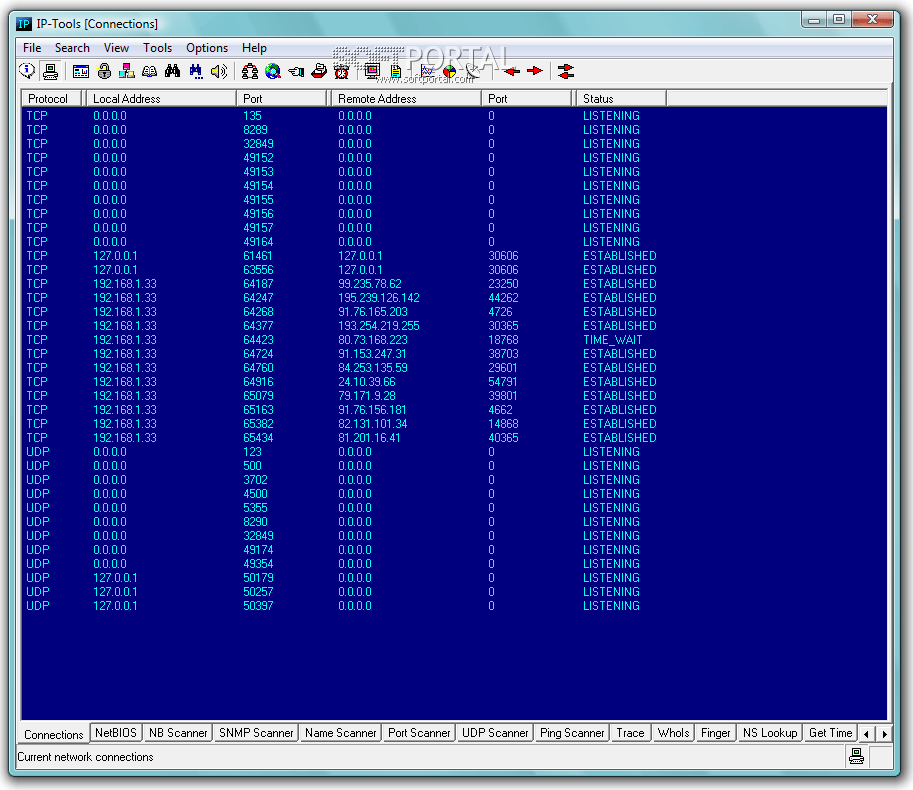The width and height of the screenshot is (913, 790).
Task: Select the remote address 99.235.78.62
Action: point(370,284)
